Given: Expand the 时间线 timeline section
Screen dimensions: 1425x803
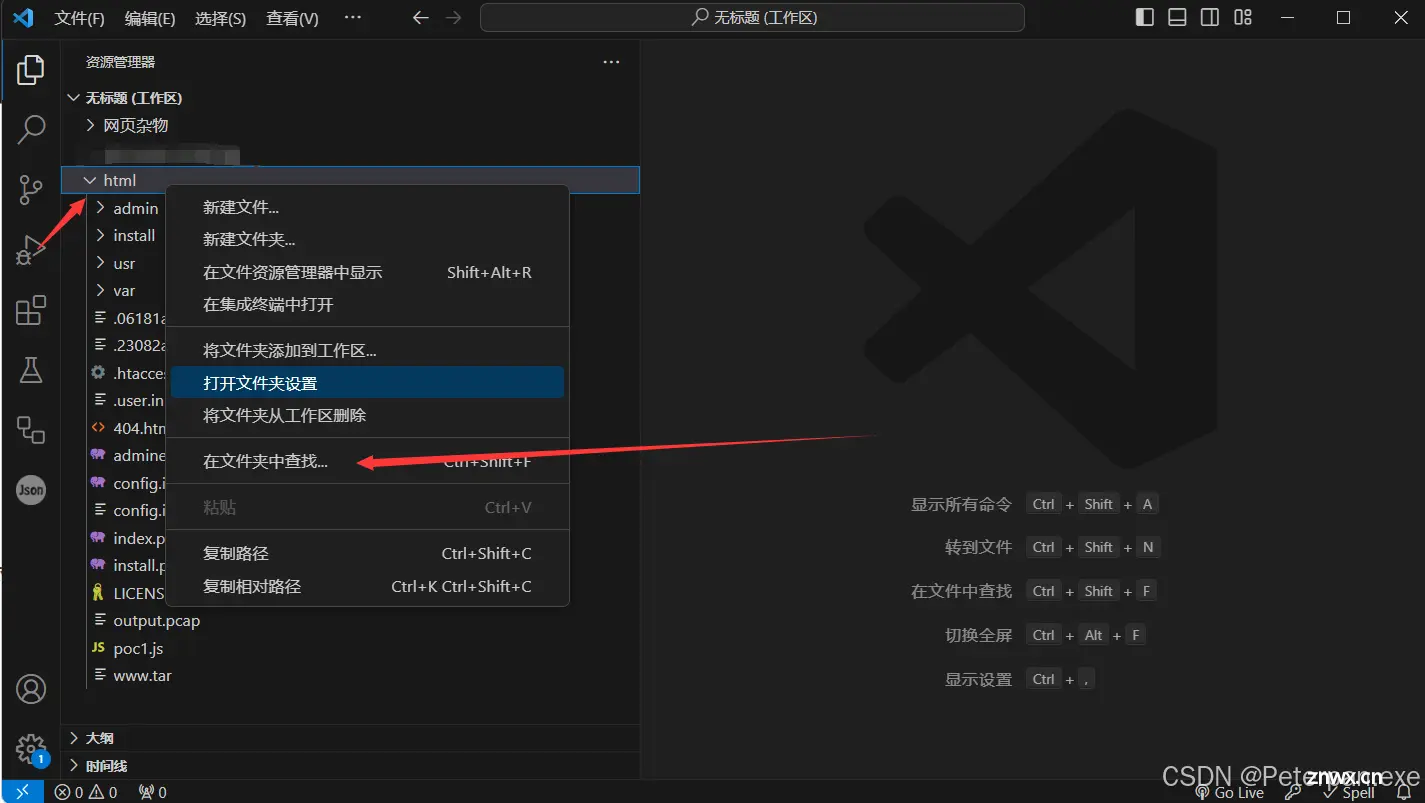Looking at the screenshot, I should pos(350,766).
